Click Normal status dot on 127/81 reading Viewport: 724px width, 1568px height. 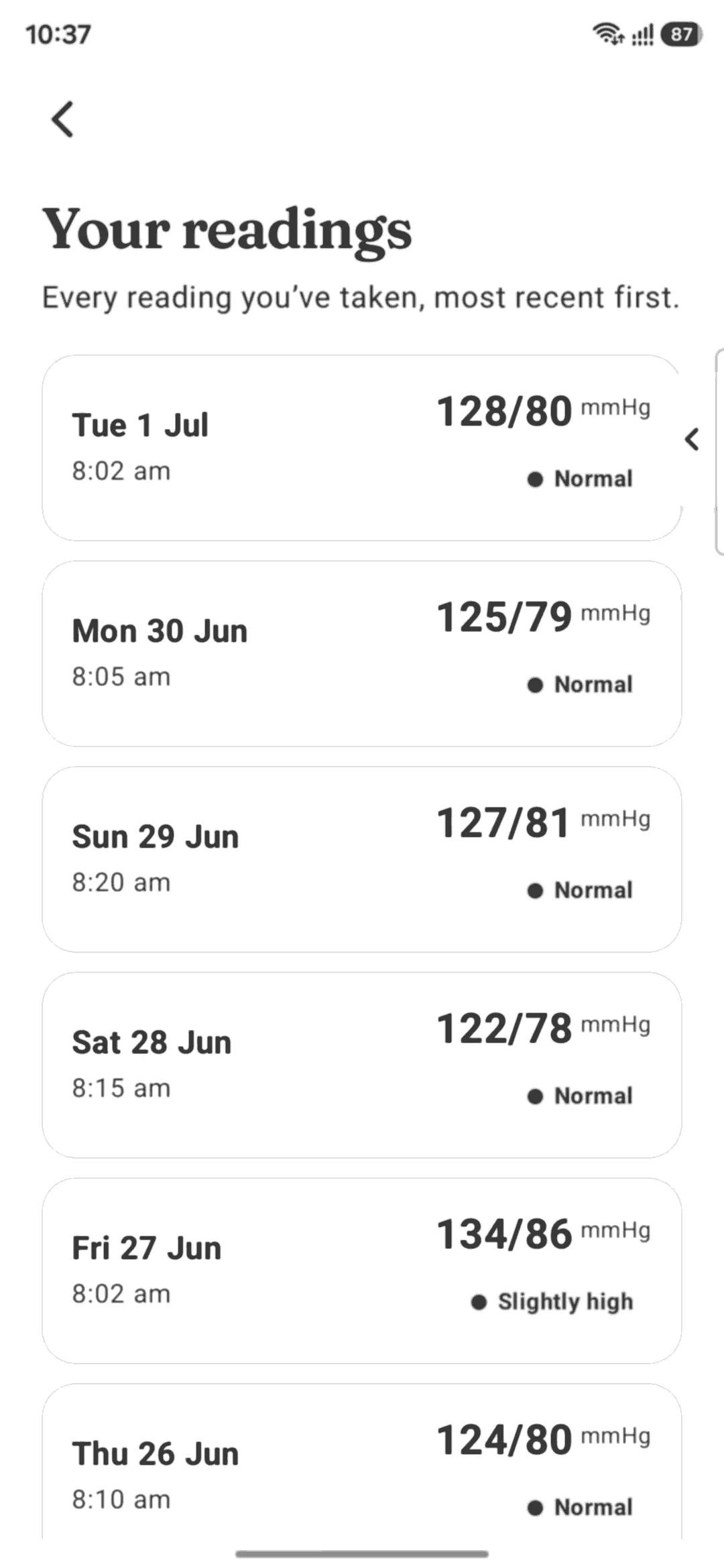pos(535,891)
